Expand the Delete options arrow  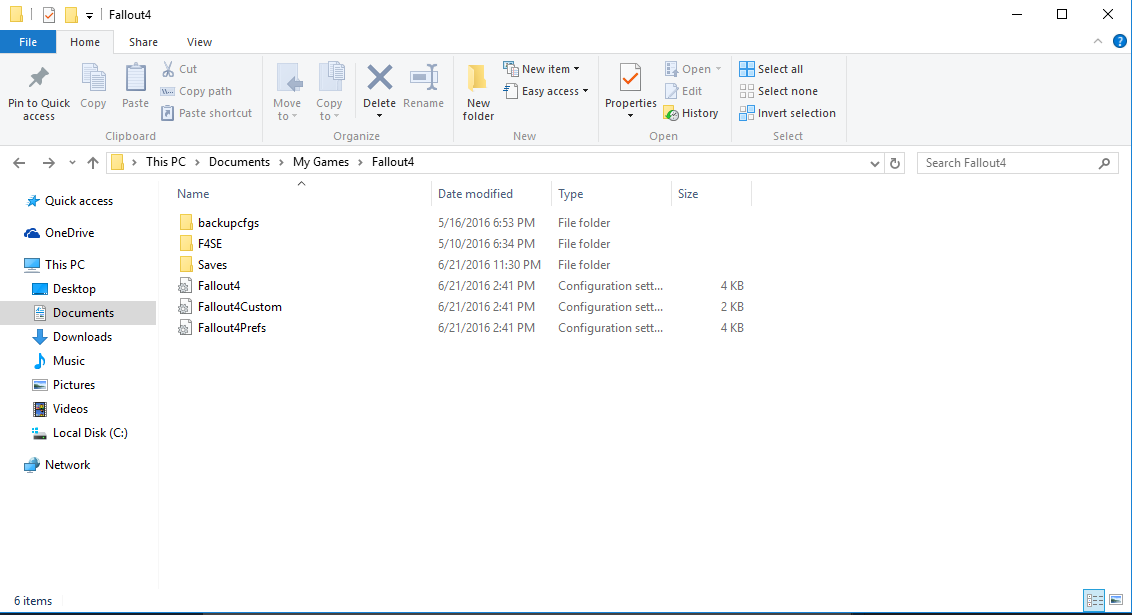[x=379, y=116]
